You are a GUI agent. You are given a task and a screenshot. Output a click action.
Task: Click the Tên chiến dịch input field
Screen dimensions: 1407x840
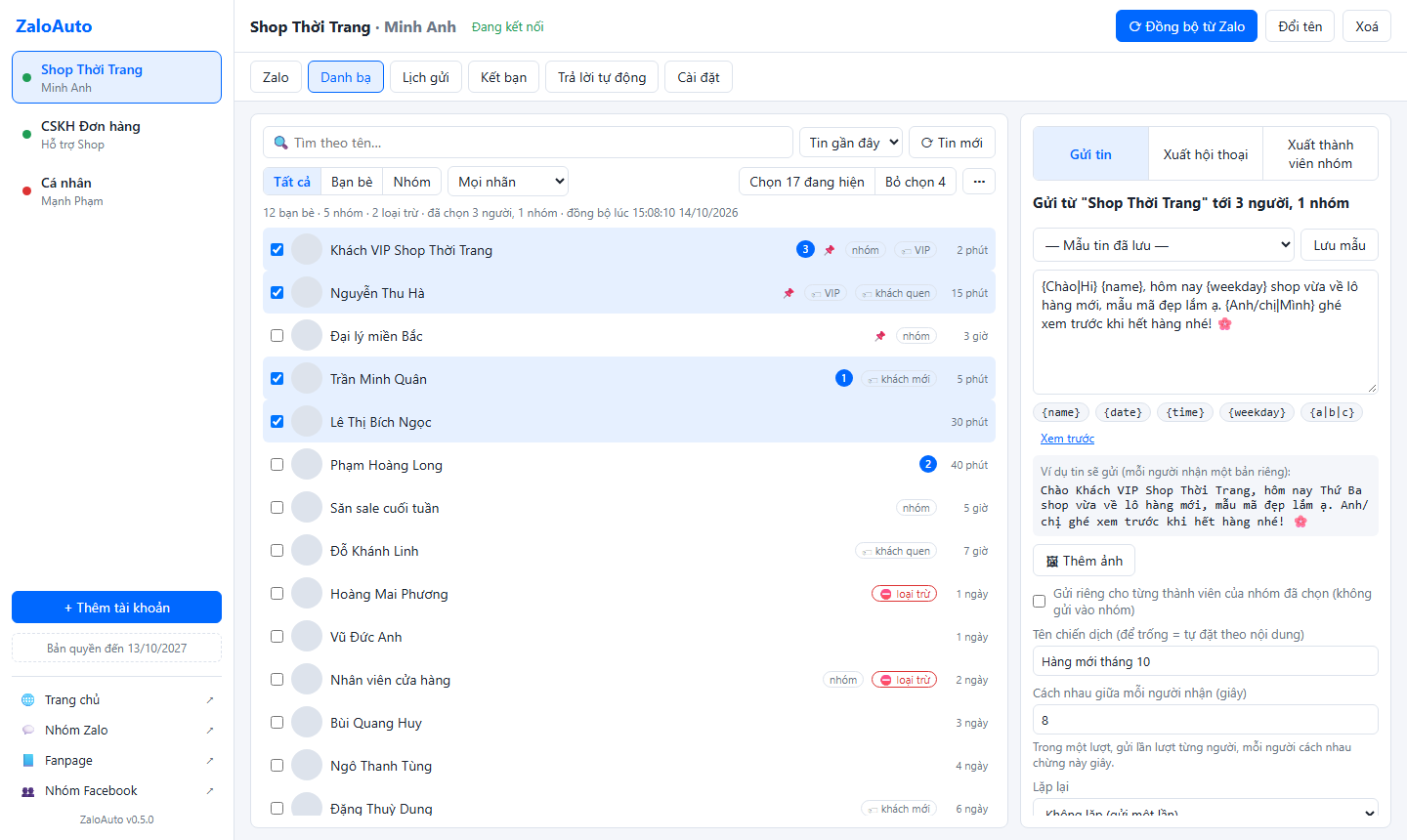point(1206,661)
